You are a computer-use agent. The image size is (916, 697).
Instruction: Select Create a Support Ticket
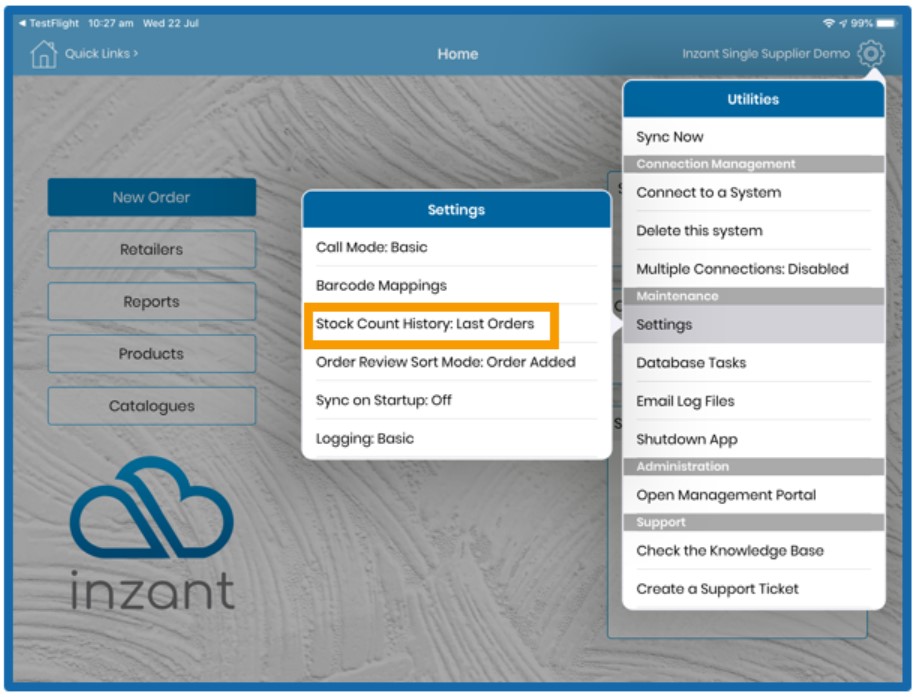[x=754, y=589]
